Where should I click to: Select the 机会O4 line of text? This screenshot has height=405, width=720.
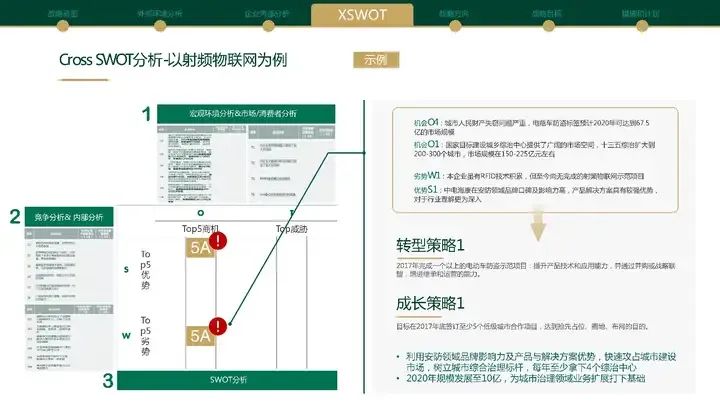532,127
